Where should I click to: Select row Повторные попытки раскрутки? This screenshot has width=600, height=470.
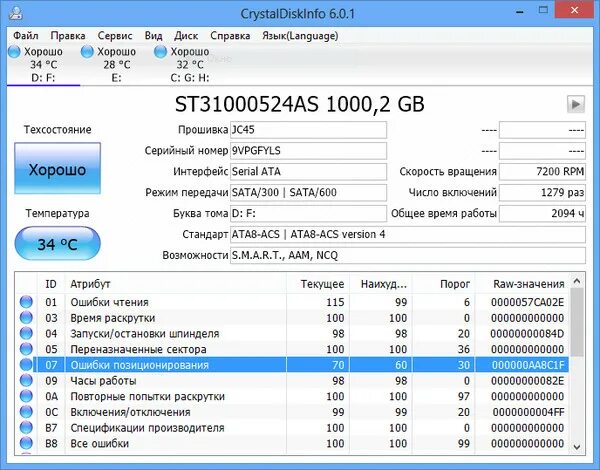[293, 396]
